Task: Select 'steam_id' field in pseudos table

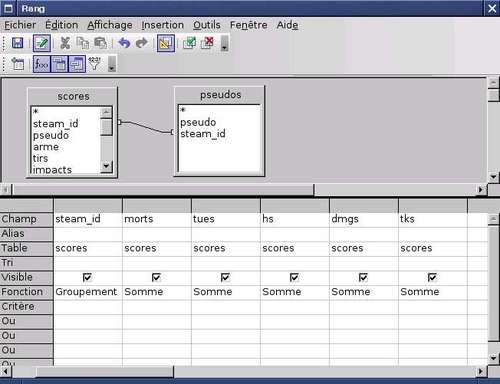Action: (x=203, y=134)
